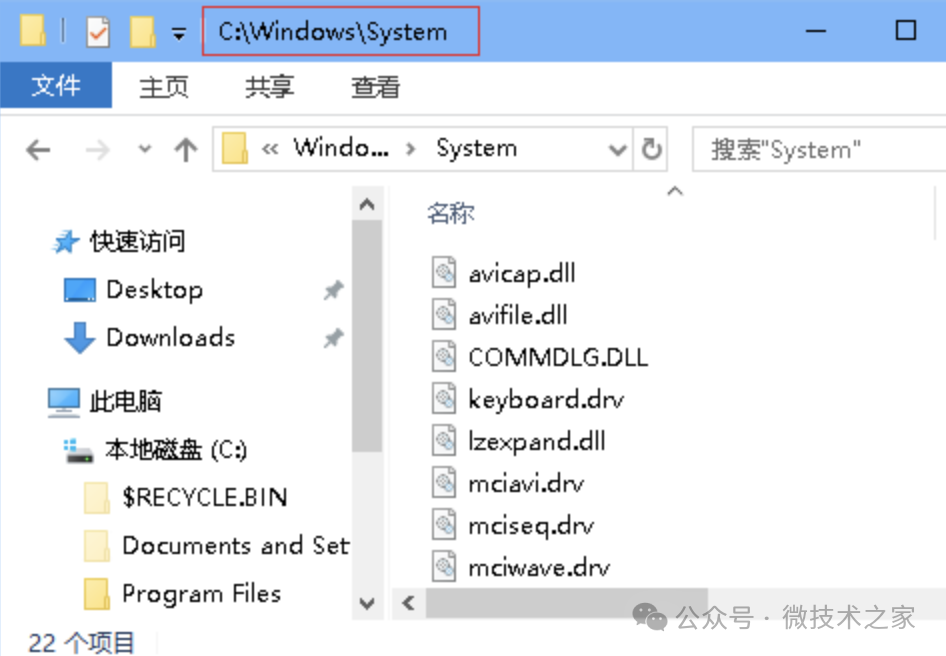
Task: Click the avicap.dll file icon
Action: pyautogui.click(x=444, y=273)
